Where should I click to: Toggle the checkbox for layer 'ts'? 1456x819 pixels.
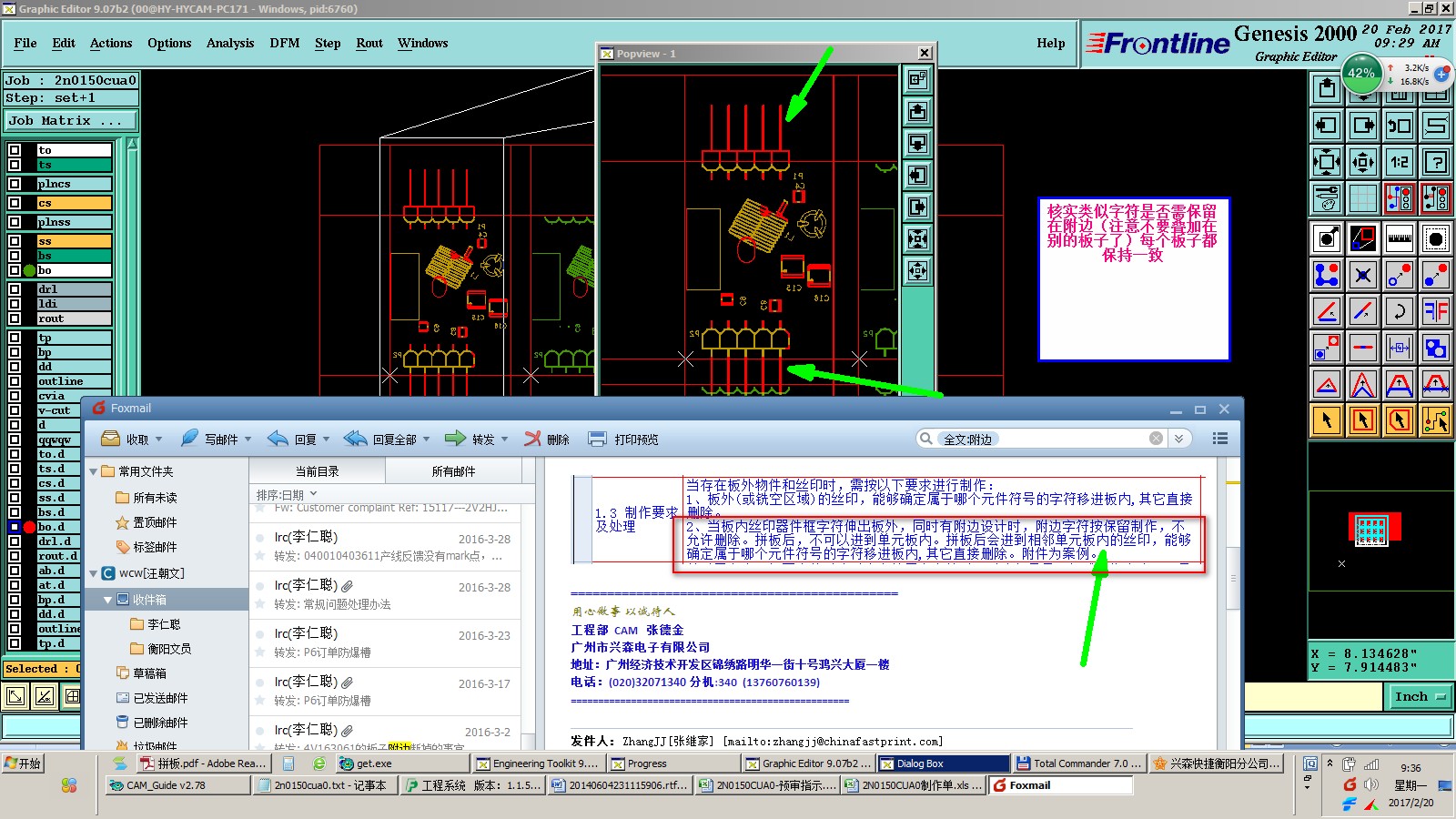pos(15,165)
